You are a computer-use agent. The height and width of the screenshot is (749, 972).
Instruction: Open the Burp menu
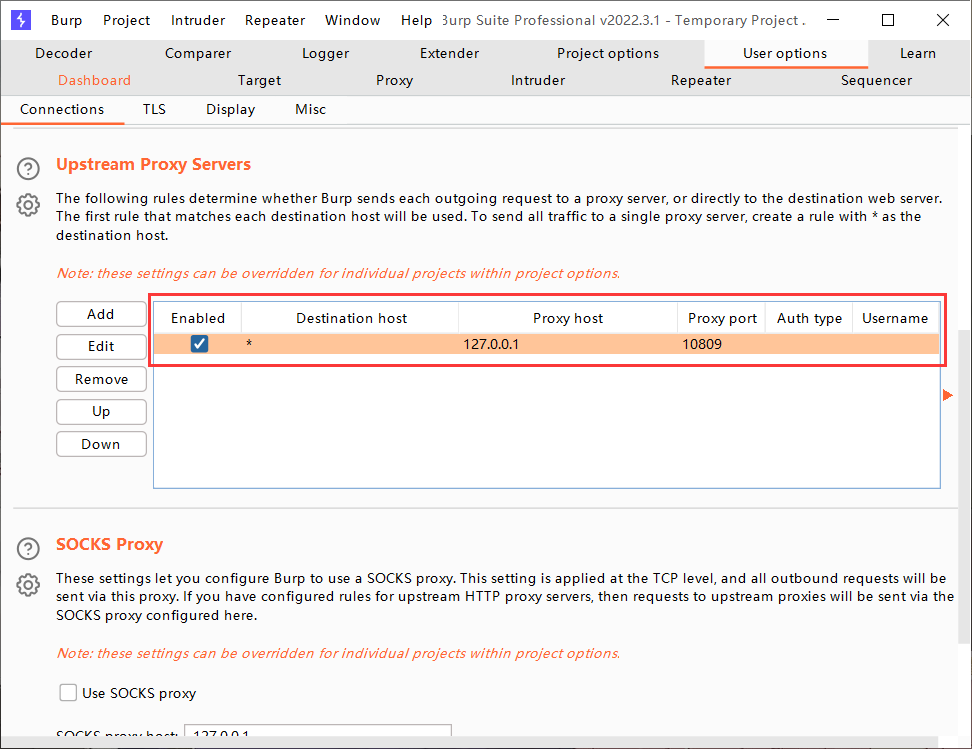(x=67, y=20)
